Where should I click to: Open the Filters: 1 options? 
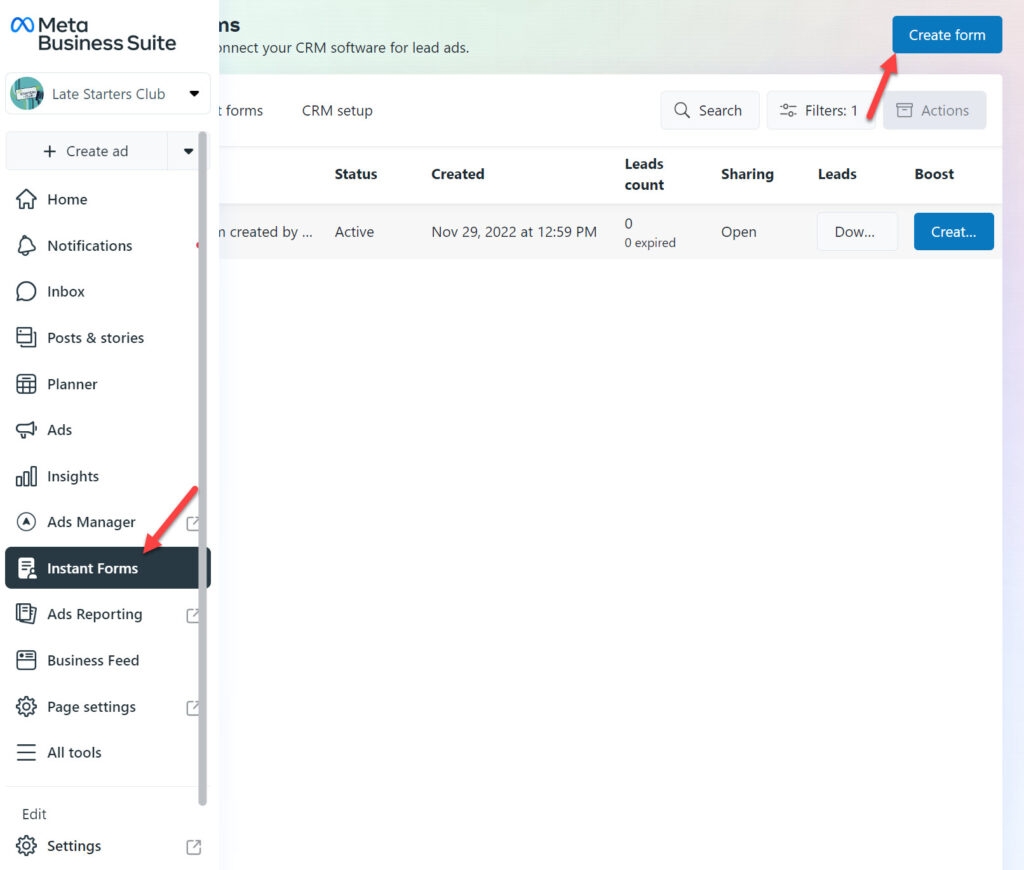(820, 110)
